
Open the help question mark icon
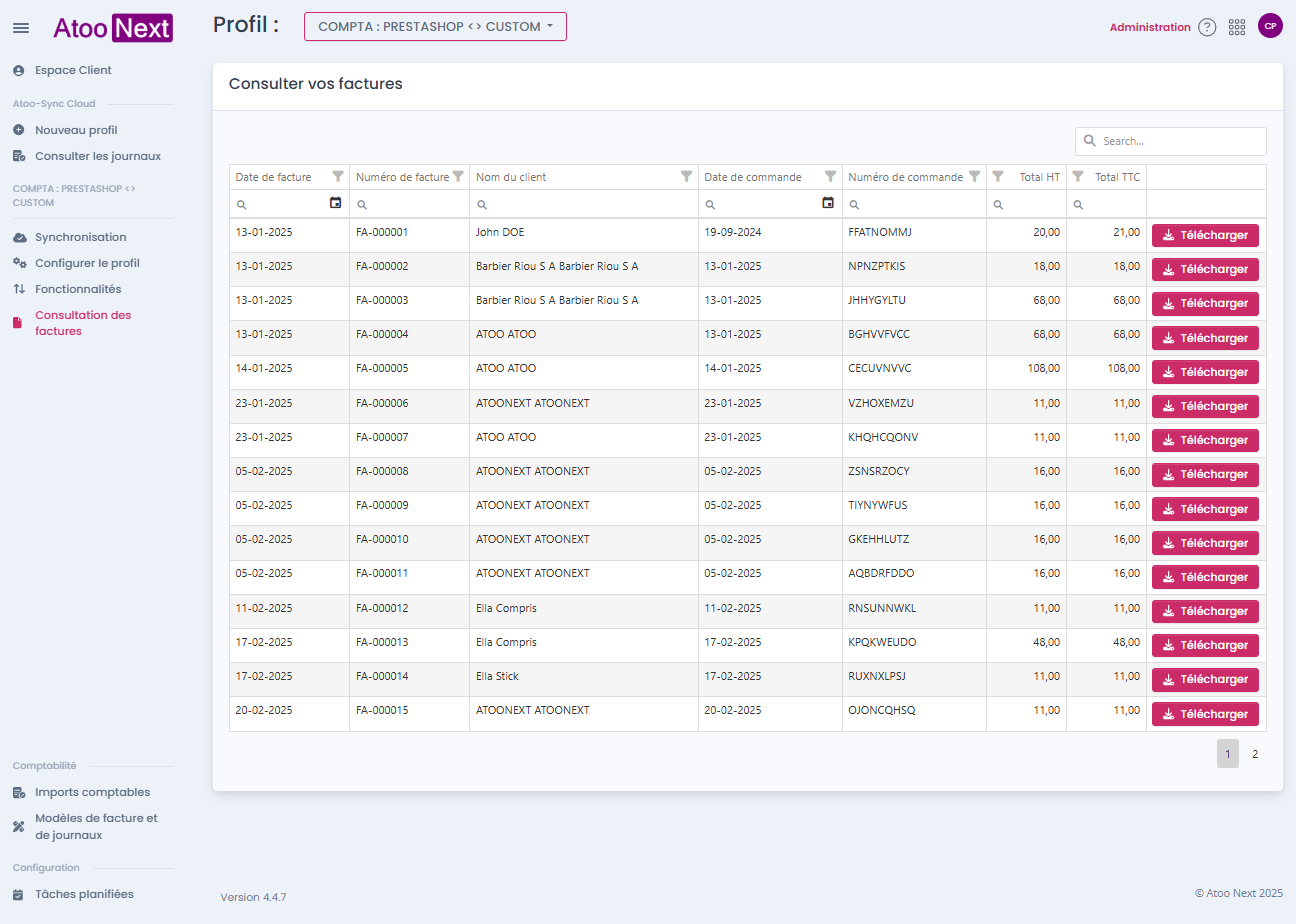[1207, 28]
